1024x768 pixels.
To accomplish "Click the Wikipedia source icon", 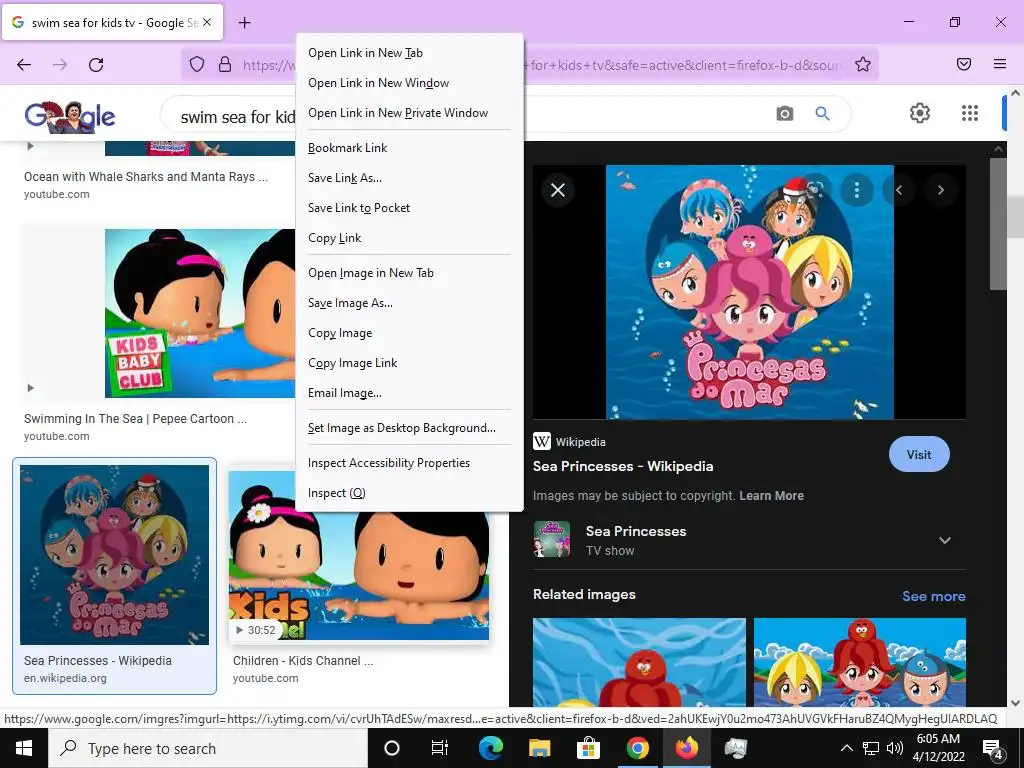I will coord(541,441).
